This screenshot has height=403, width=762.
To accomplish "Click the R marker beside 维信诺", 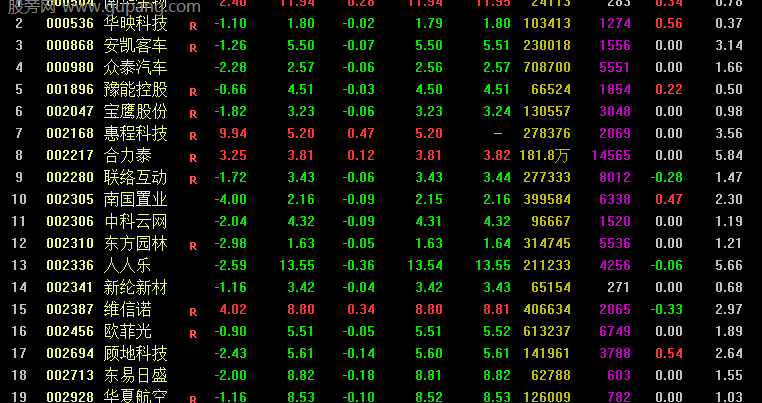I will click(193, 312).
